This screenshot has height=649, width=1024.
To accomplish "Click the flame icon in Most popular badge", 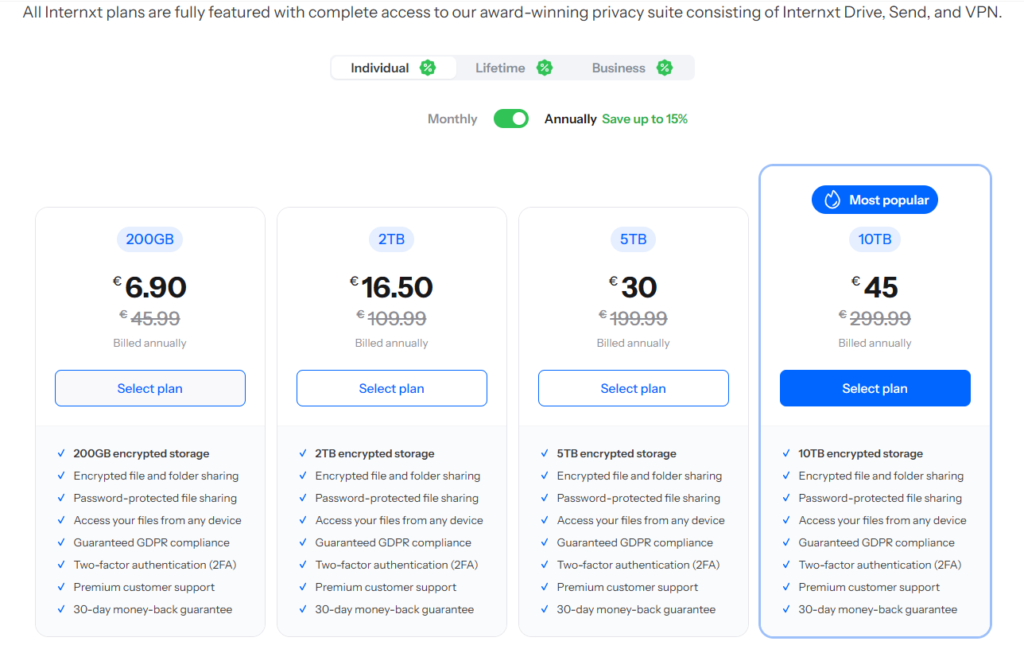I will tap(832, 200).
